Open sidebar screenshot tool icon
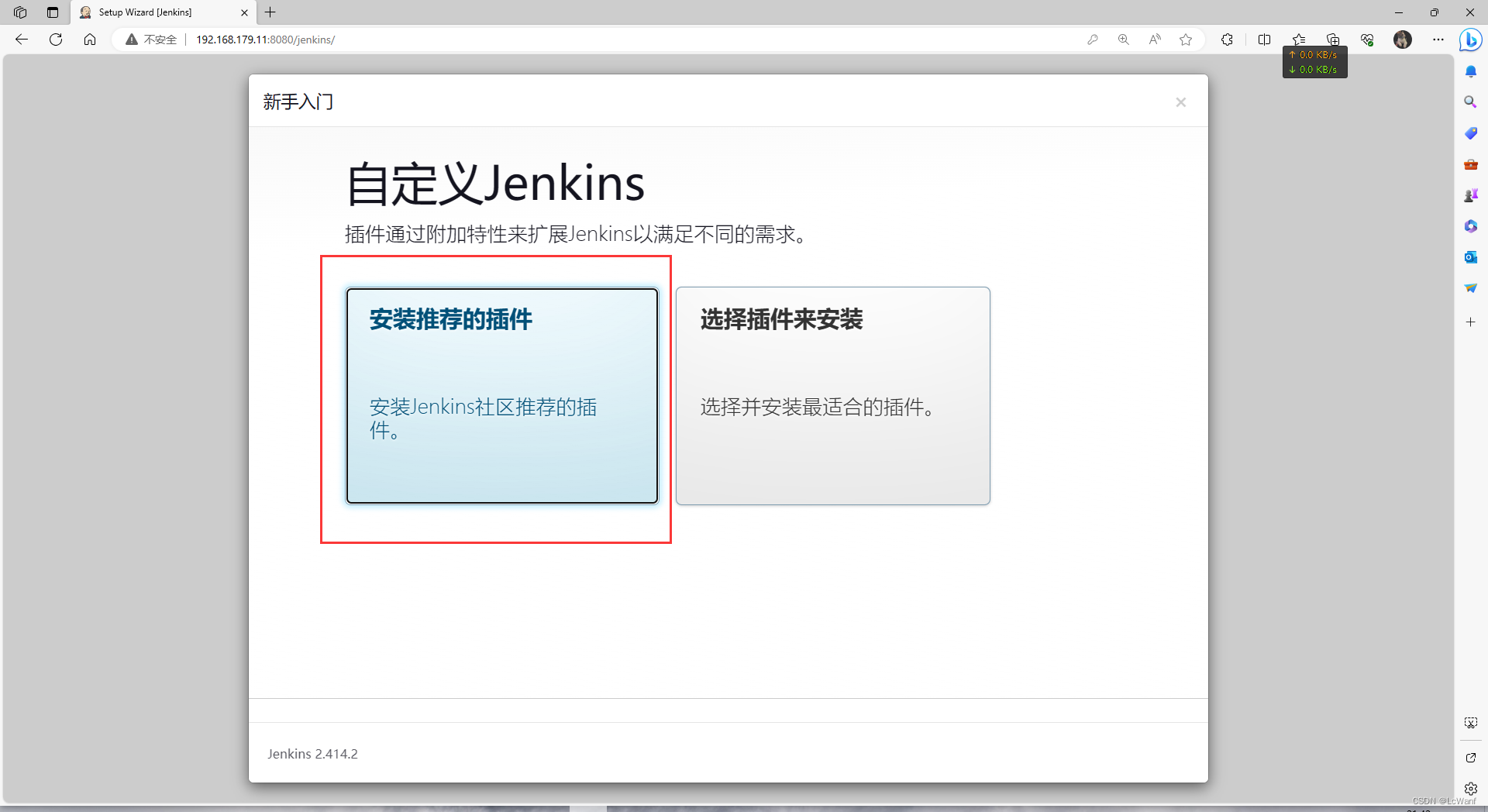This screenshot has width=1488, height=812. pos(1471,723)
